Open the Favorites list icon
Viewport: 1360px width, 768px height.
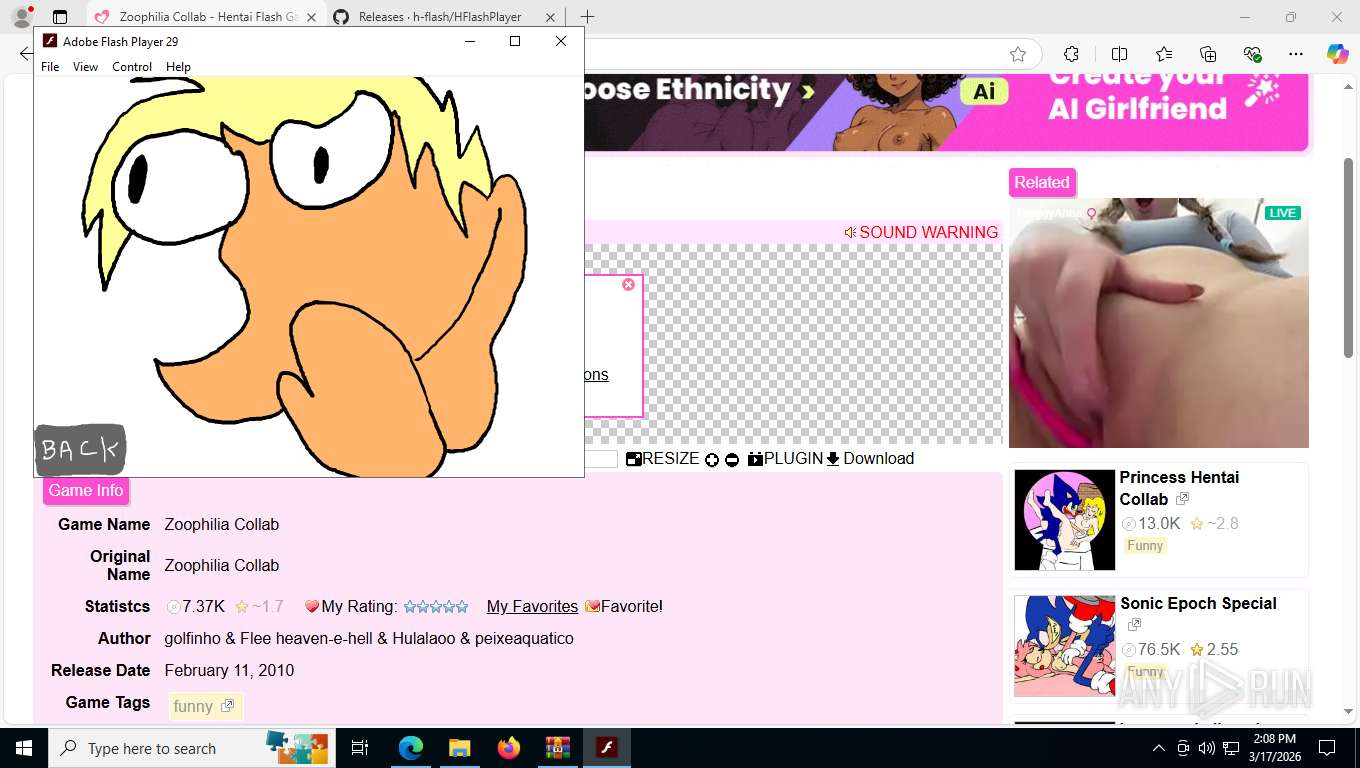point(1164,54)
